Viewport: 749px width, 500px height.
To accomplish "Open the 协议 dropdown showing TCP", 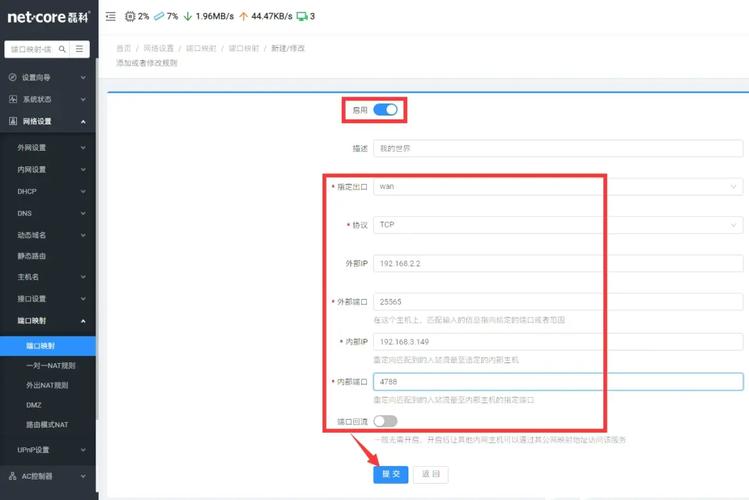I will [x=558, y=224].
